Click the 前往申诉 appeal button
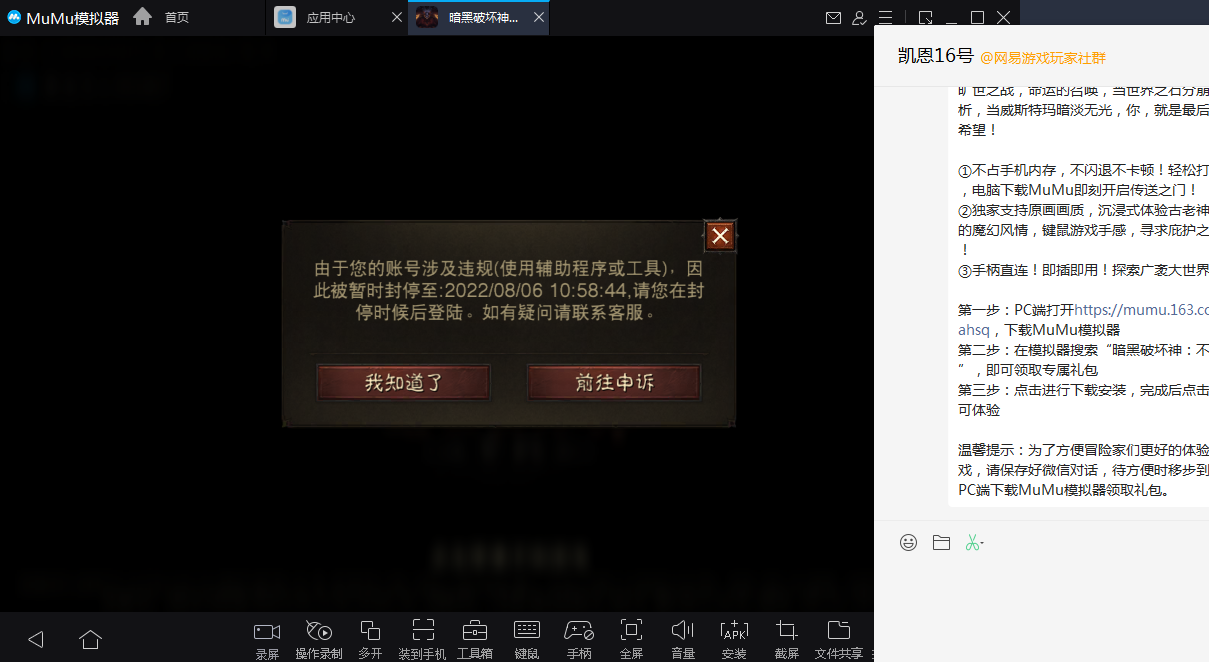This screenshot has width=1209, height=662. click(614, 382)
